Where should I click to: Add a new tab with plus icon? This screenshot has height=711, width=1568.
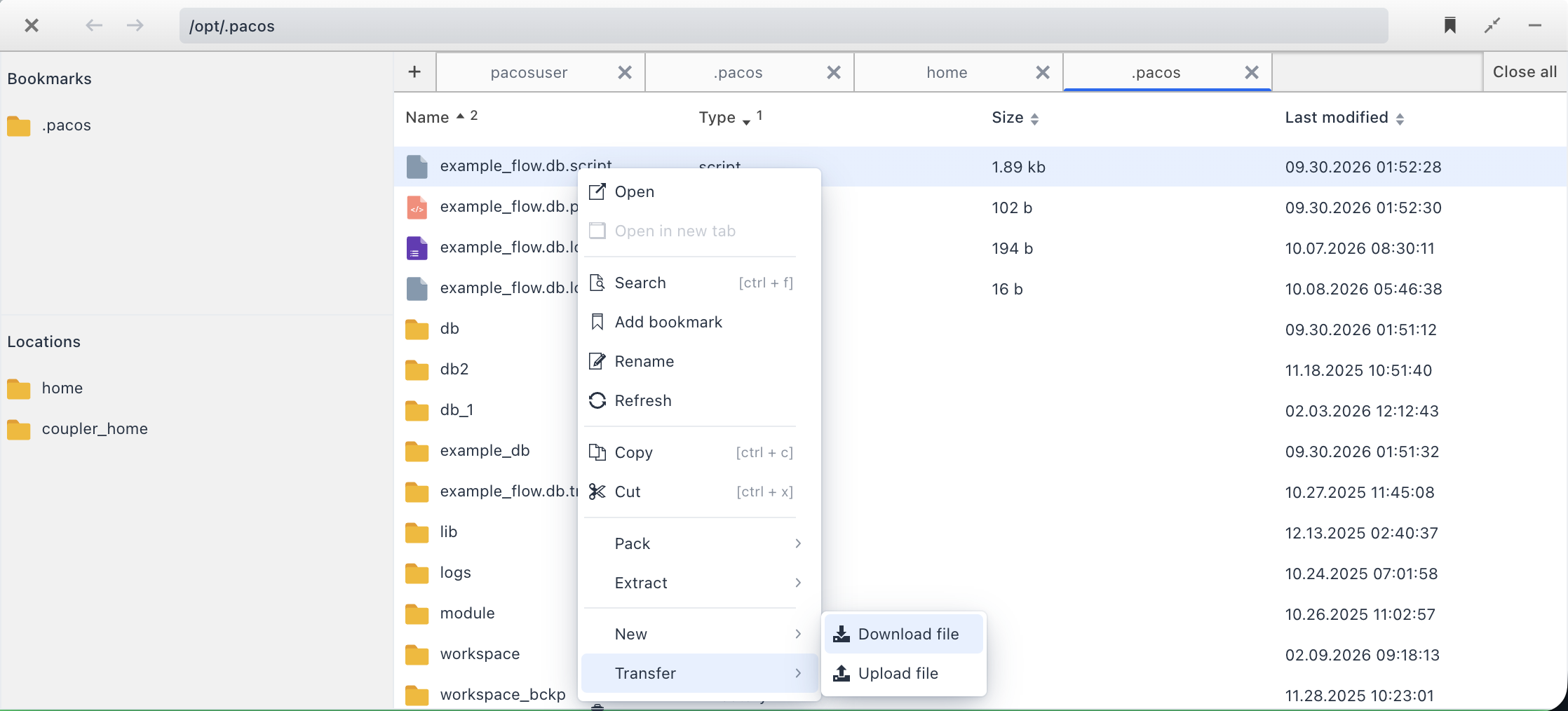pyautogui.click(x=414, y=72)
